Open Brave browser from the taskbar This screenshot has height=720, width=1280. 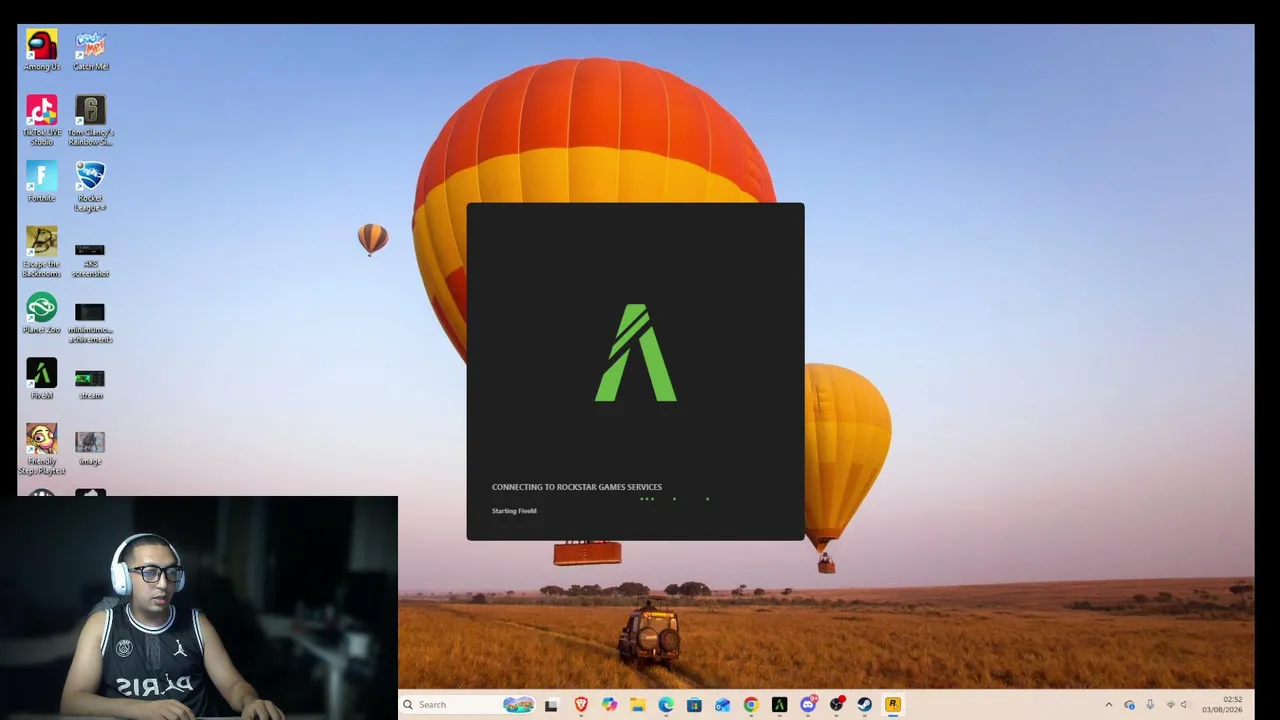click(x=581, y=705)
